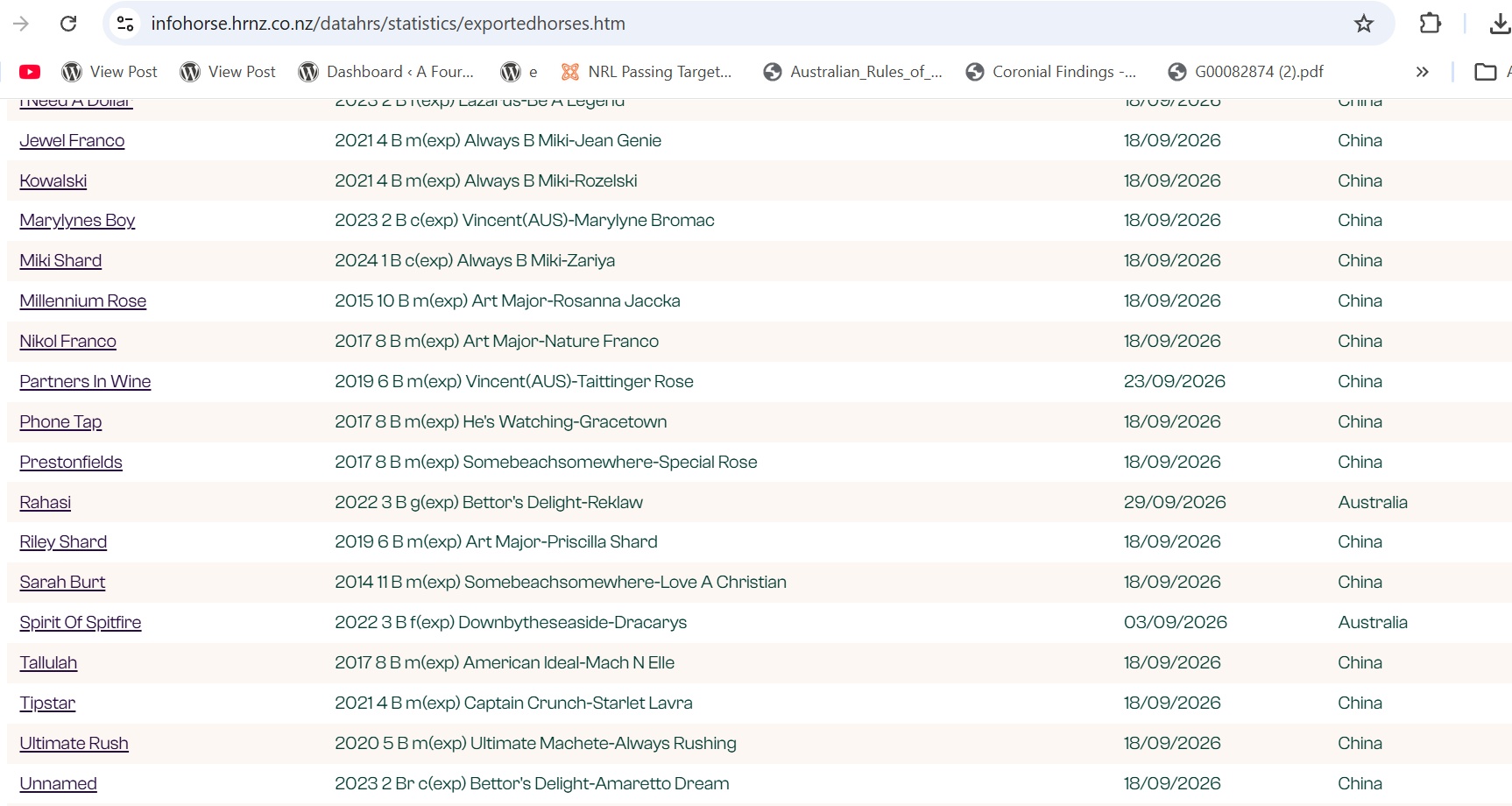Bookmark this page with the star icon
The image size is (1512, 806).
pyautogui.click(x=1364, y=24)
